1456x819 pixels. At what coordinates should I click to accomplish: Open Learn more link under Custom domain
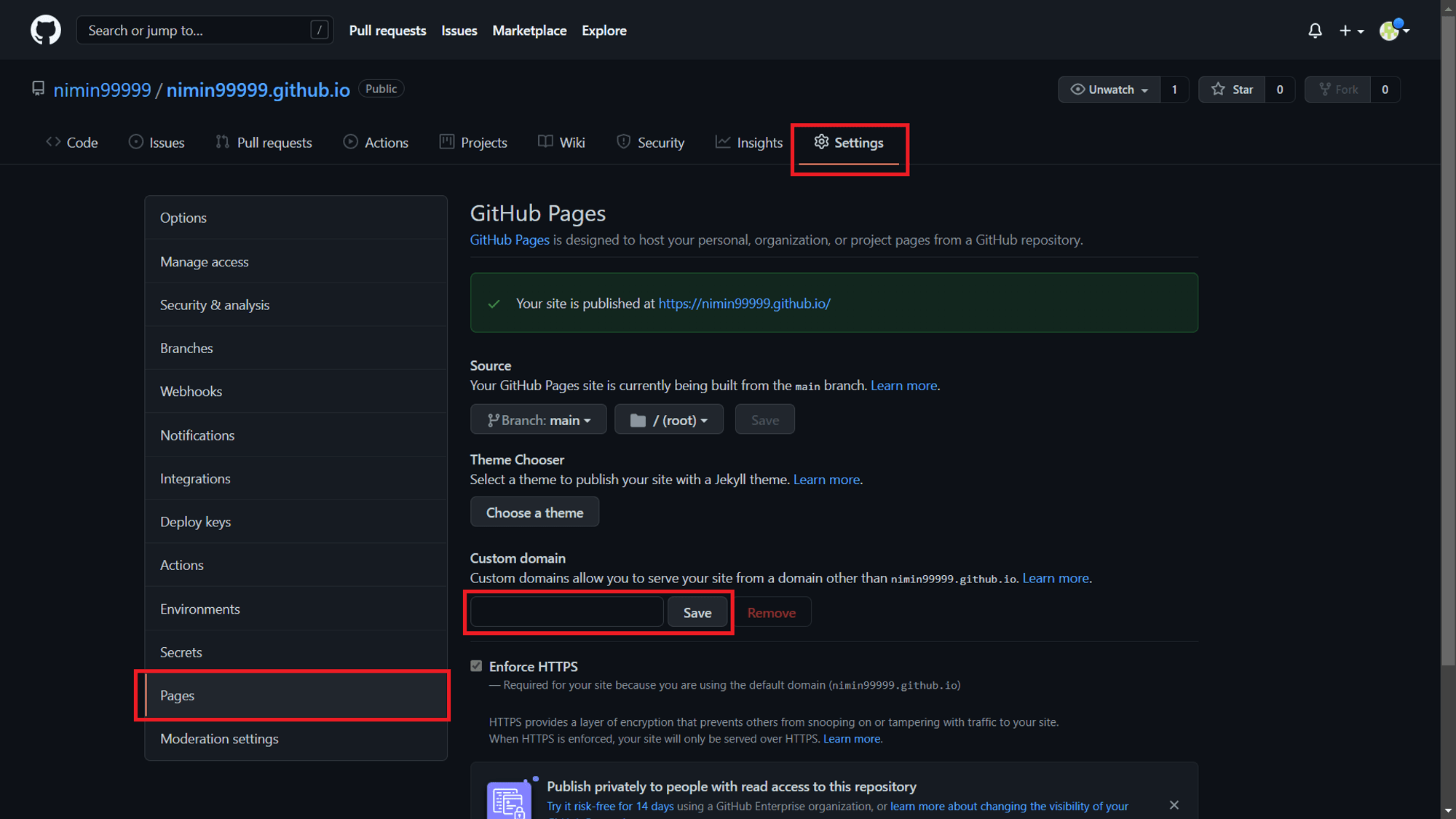(x=1056, y=577)
